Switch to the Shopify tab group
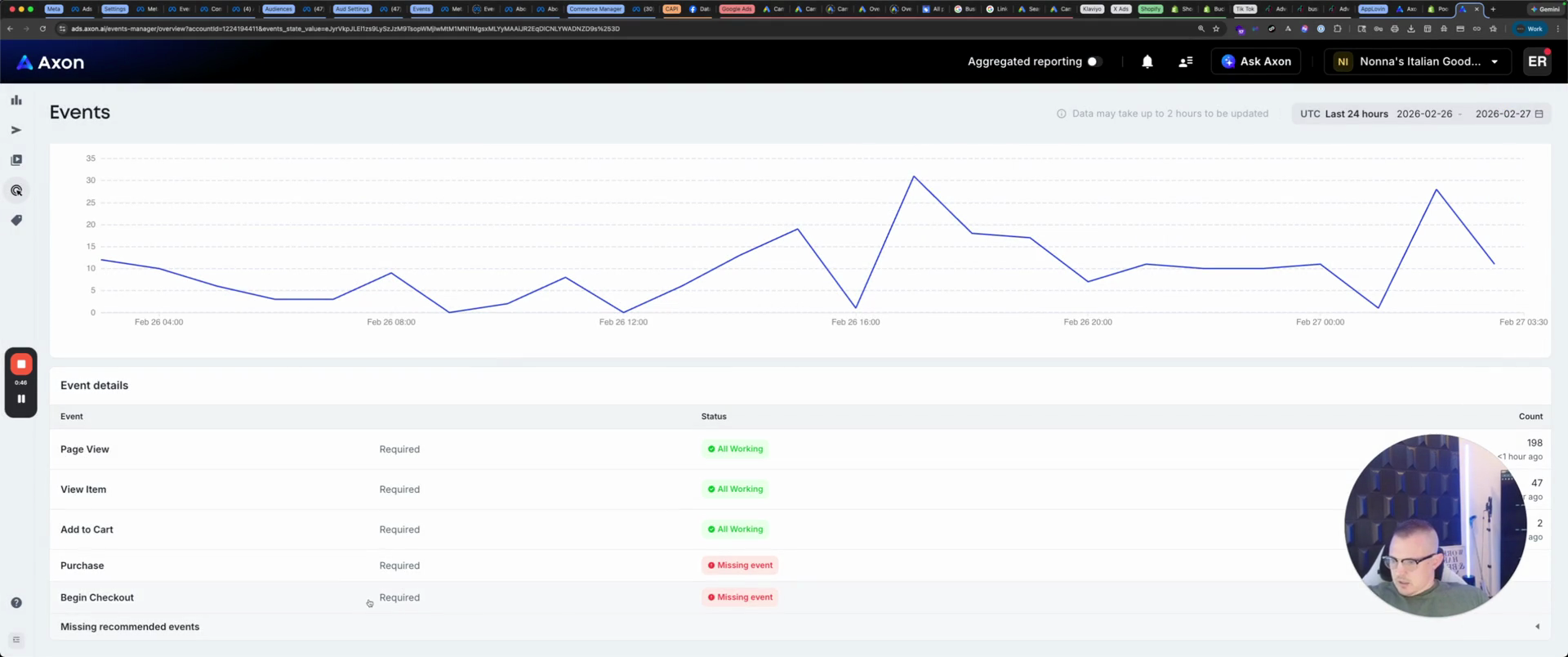The height and width of the screenshot is (657, 1568). point(1150,9)
